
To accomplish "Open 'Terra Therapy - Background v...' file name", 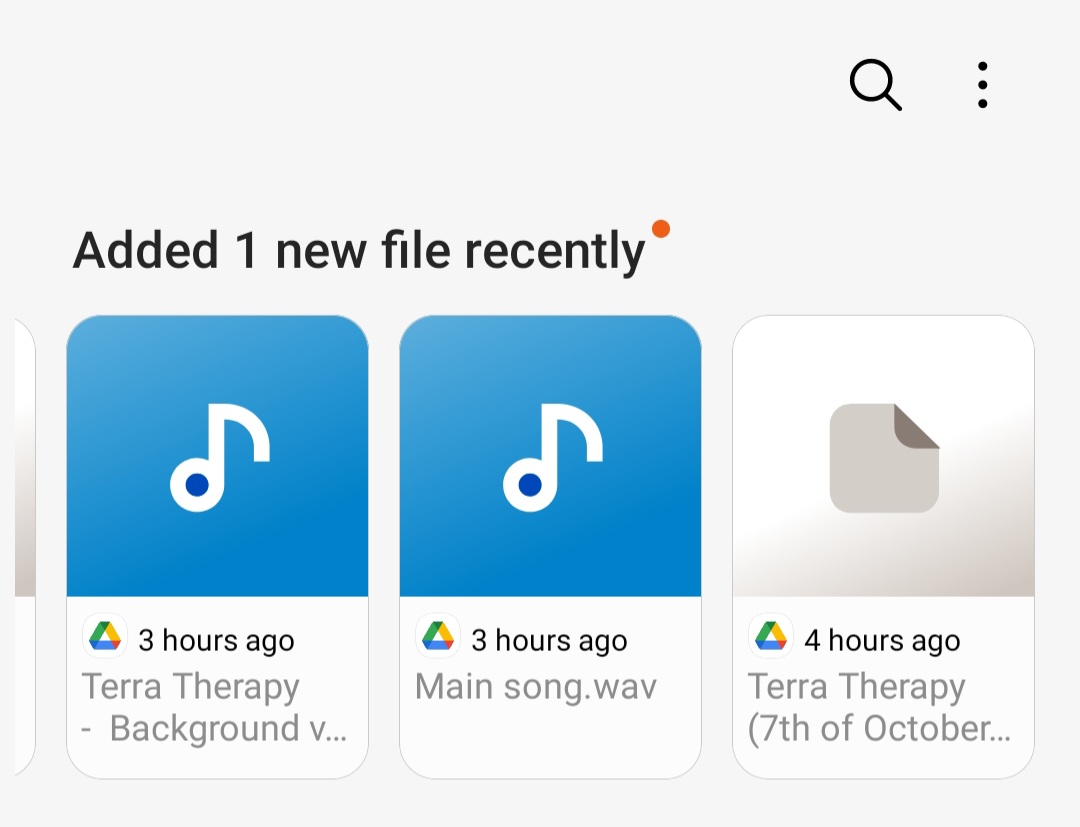I will click(x=214, y=708).
